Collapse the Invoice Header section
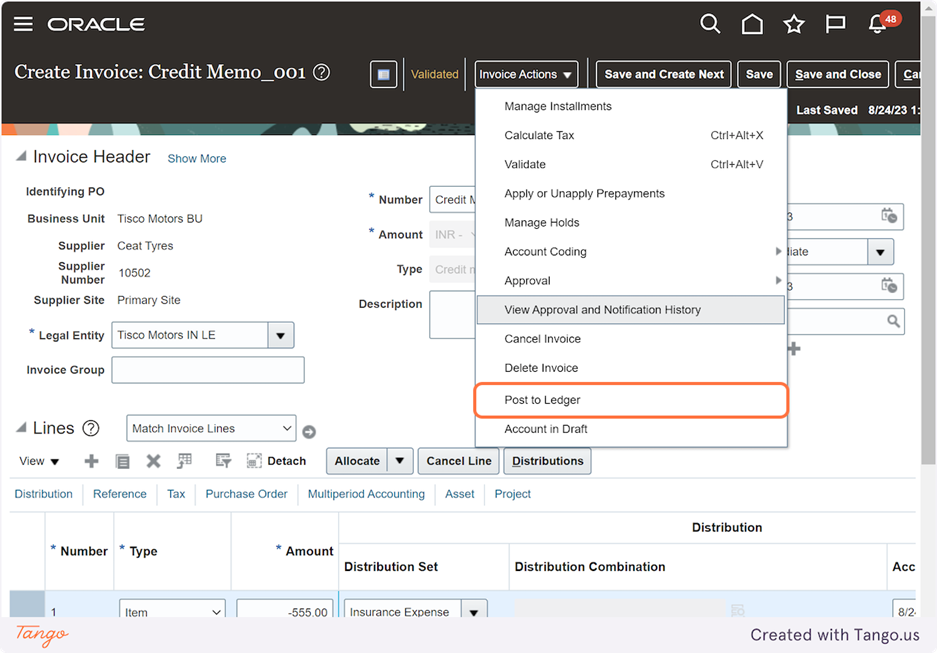This screenshot has height=653, width=937. pos(21,157)
